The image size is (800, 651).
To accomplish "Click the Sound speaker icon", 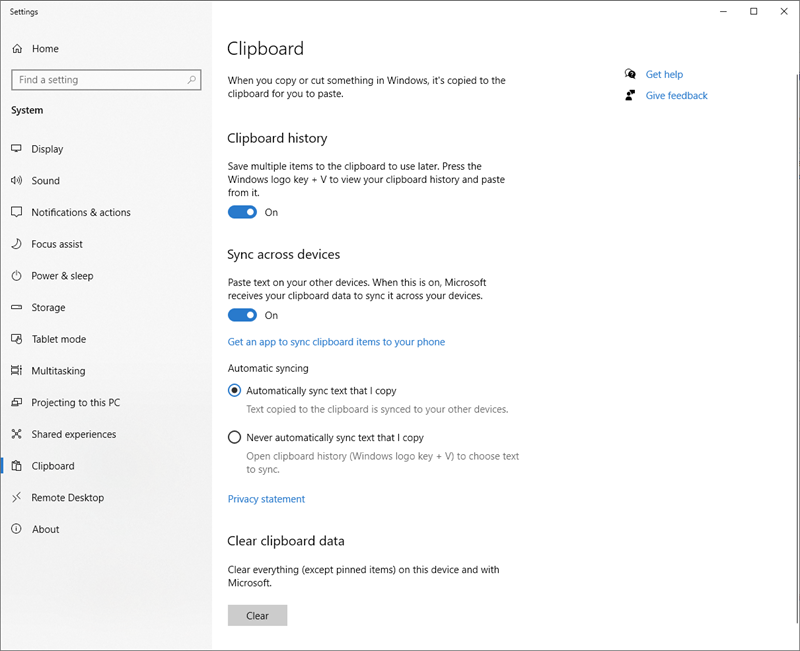I will (17, 181).
